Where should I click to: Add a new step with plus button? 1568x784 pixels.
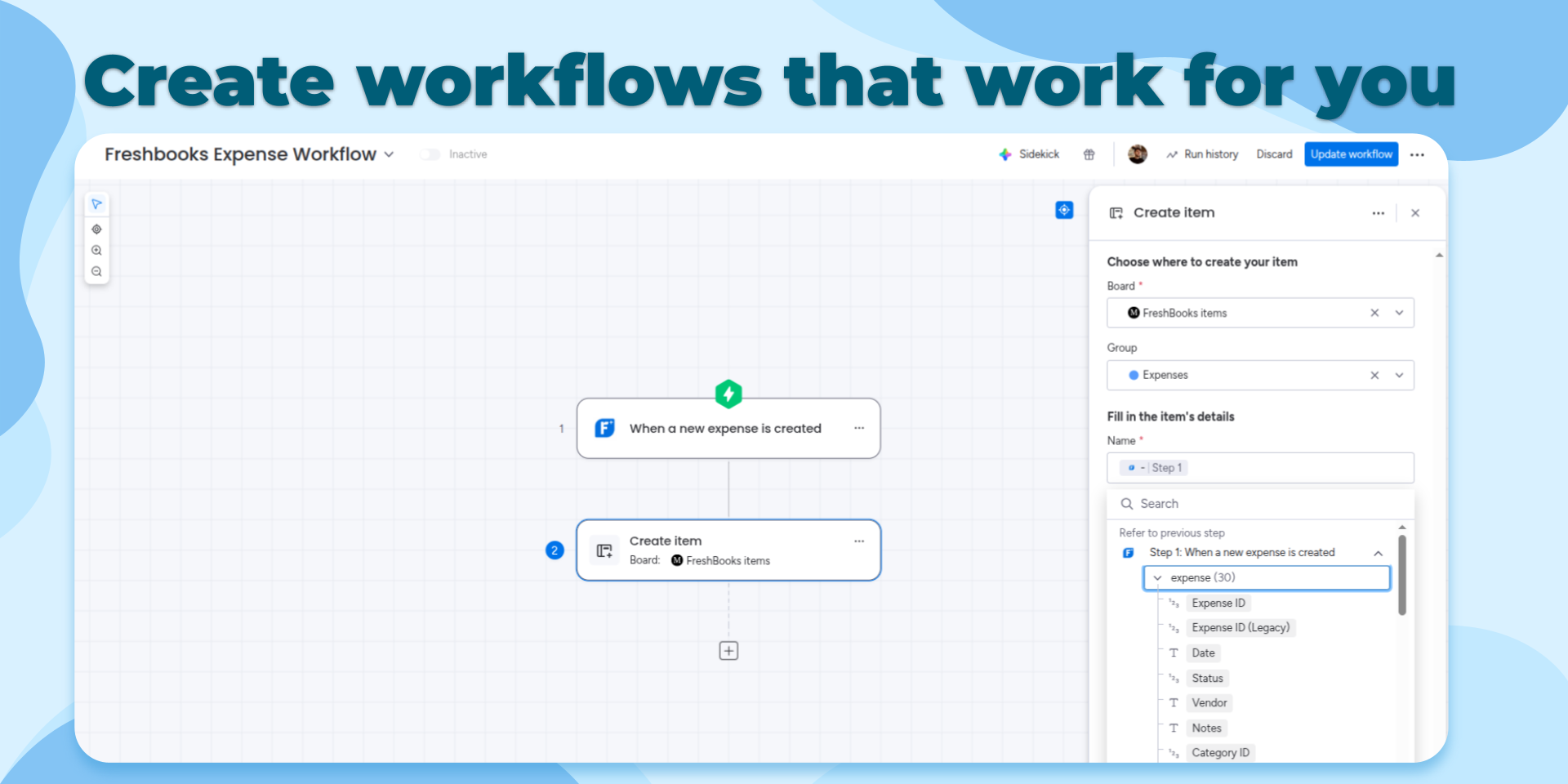(728, 651)
